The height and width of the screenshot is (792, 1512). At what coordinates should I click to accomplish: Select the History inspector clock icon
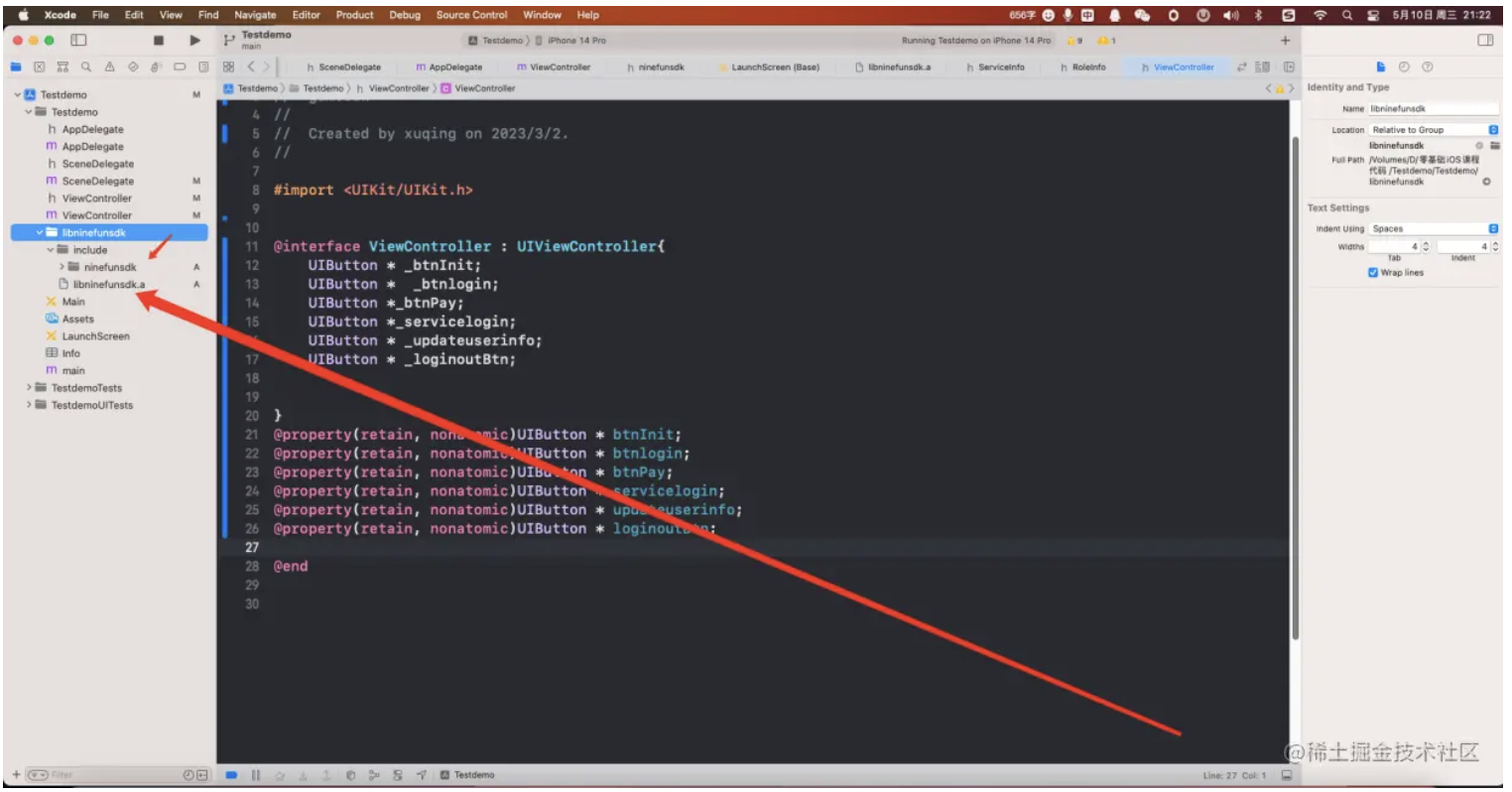click(1404, 66)
